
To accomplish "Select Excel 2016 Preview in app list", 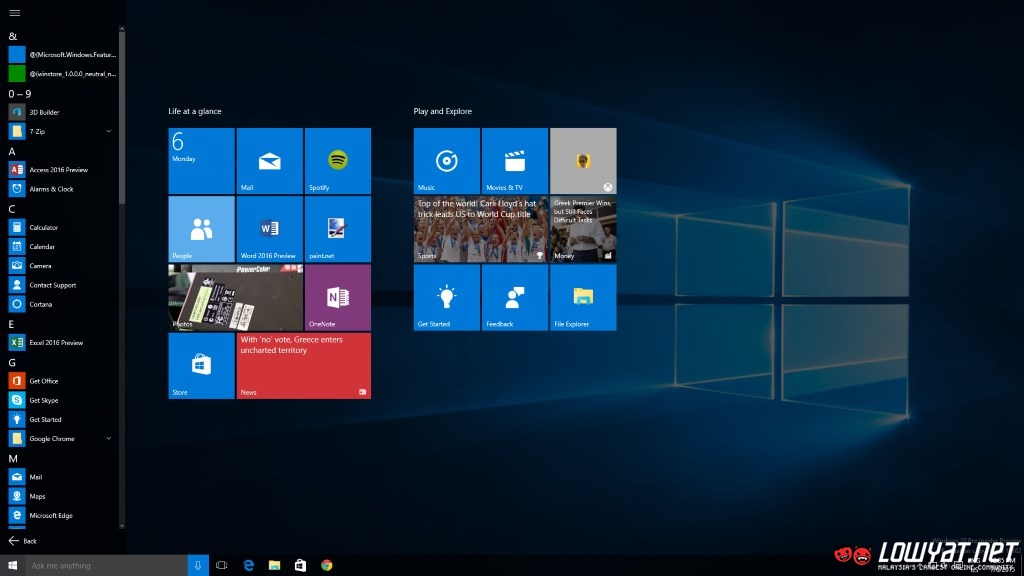I will 55,343.
